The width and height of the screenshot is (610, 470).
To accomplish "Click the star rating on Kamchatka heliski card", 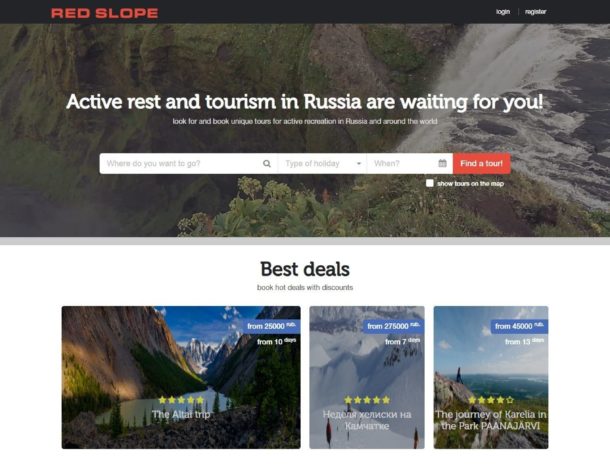I will pyautogui.click(x=367, y=400).
